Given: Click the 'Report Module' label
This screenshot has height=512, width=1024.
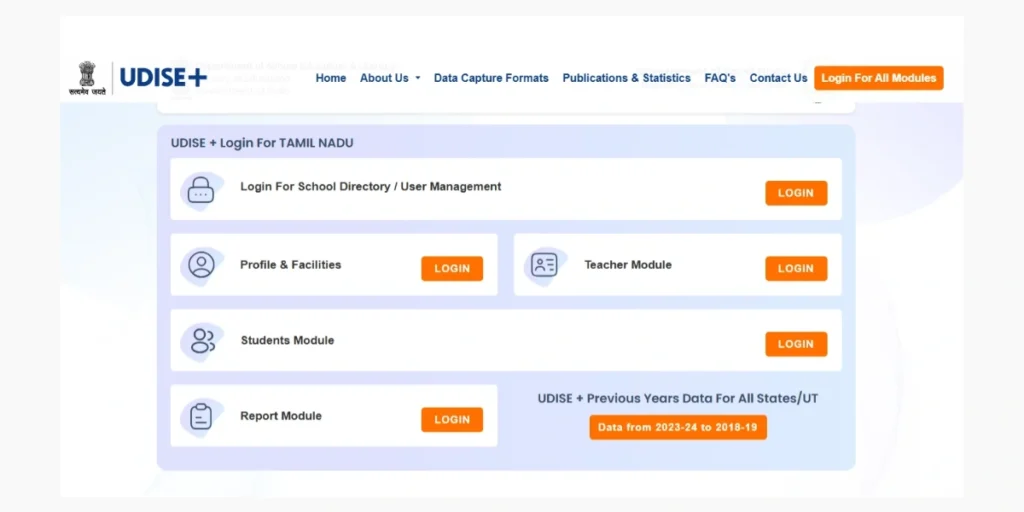Looking at the screenshot, I should (x=281, y=416).
